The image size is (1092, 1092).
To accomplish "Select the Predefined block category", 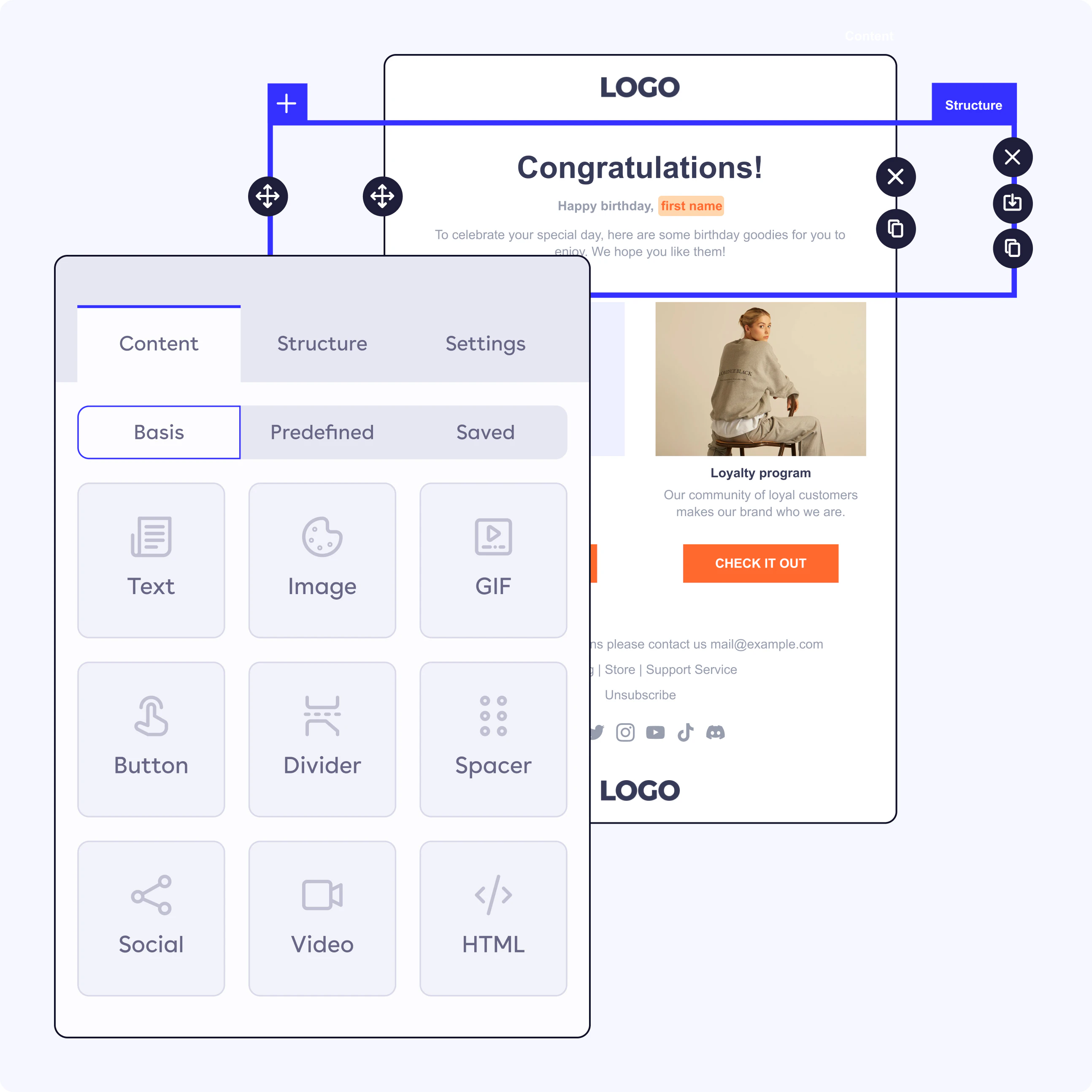I will point(322,433).
